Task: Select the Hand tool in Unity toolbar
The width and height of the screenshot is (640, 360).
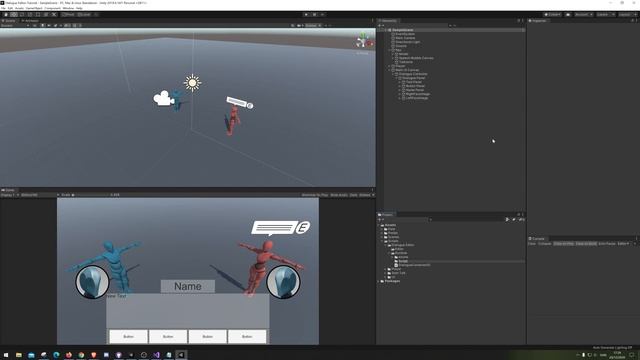Action: (6, 14)
